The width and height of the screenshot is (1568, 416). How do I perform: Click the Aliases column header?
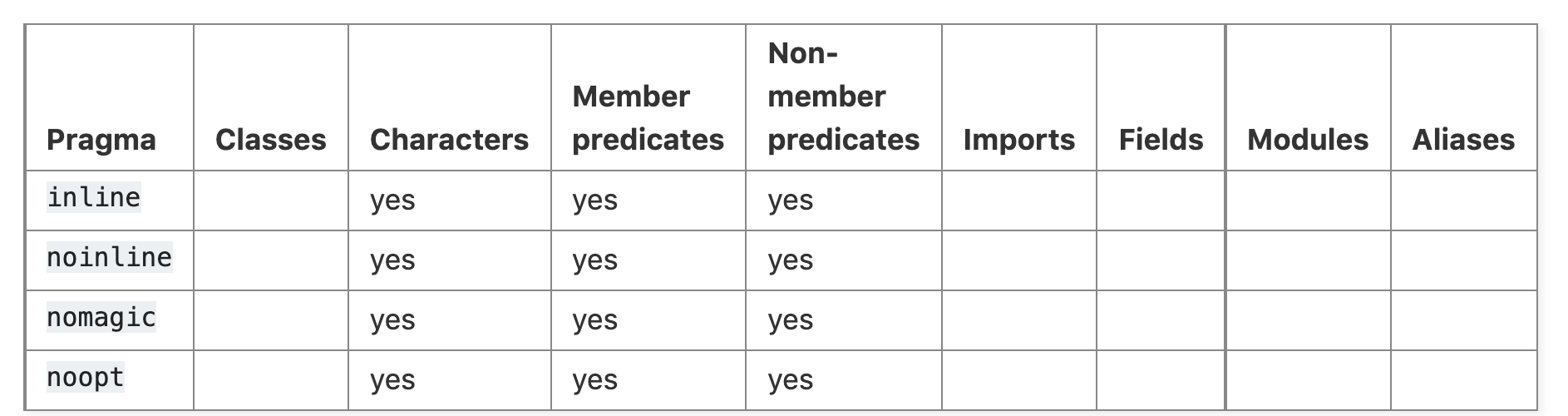pyautogui.click(x=1464, y=140)
